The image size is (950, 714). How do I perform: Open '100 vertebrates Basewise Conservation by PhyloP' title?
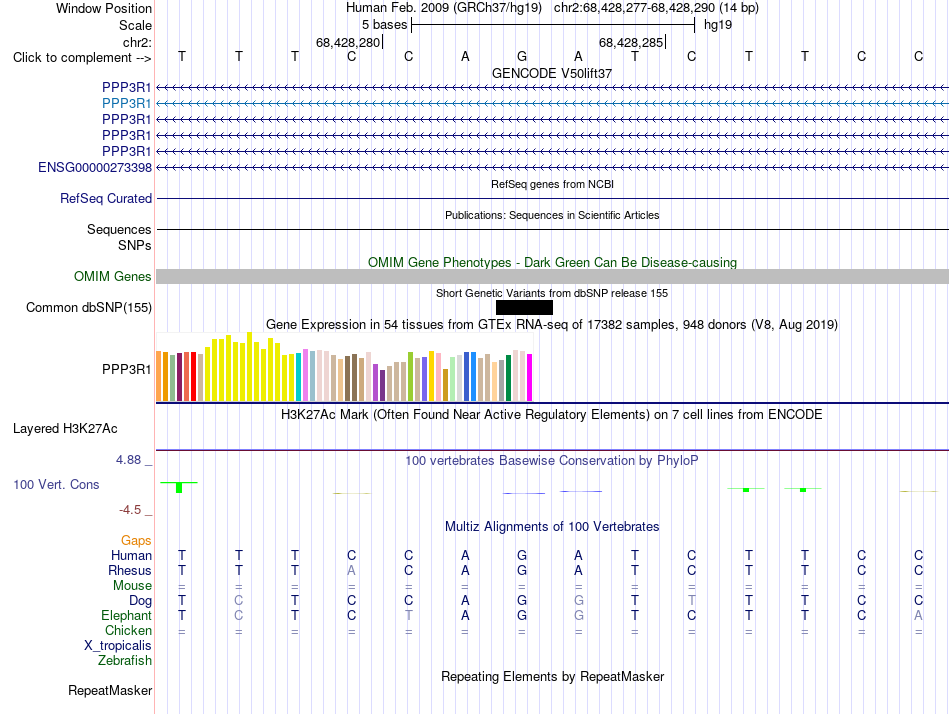552,461
